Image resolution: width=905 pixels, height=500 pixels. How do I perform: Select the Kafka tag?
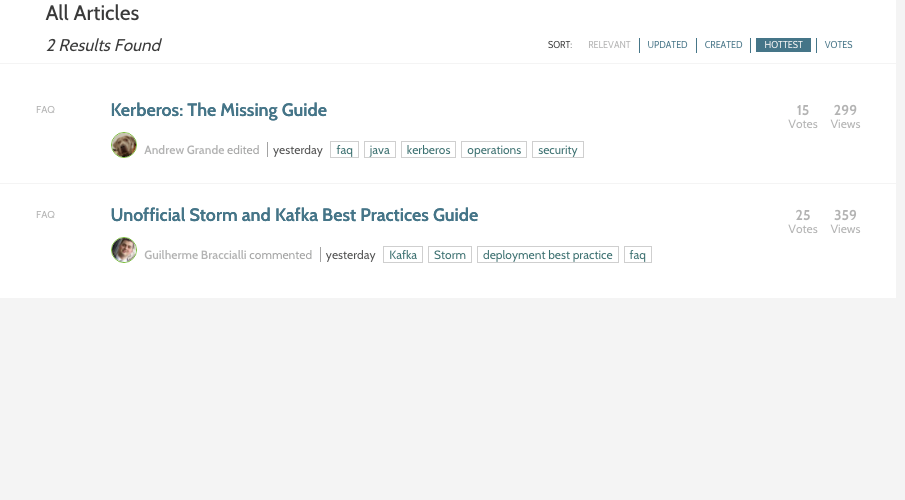[x=403, y=255]
